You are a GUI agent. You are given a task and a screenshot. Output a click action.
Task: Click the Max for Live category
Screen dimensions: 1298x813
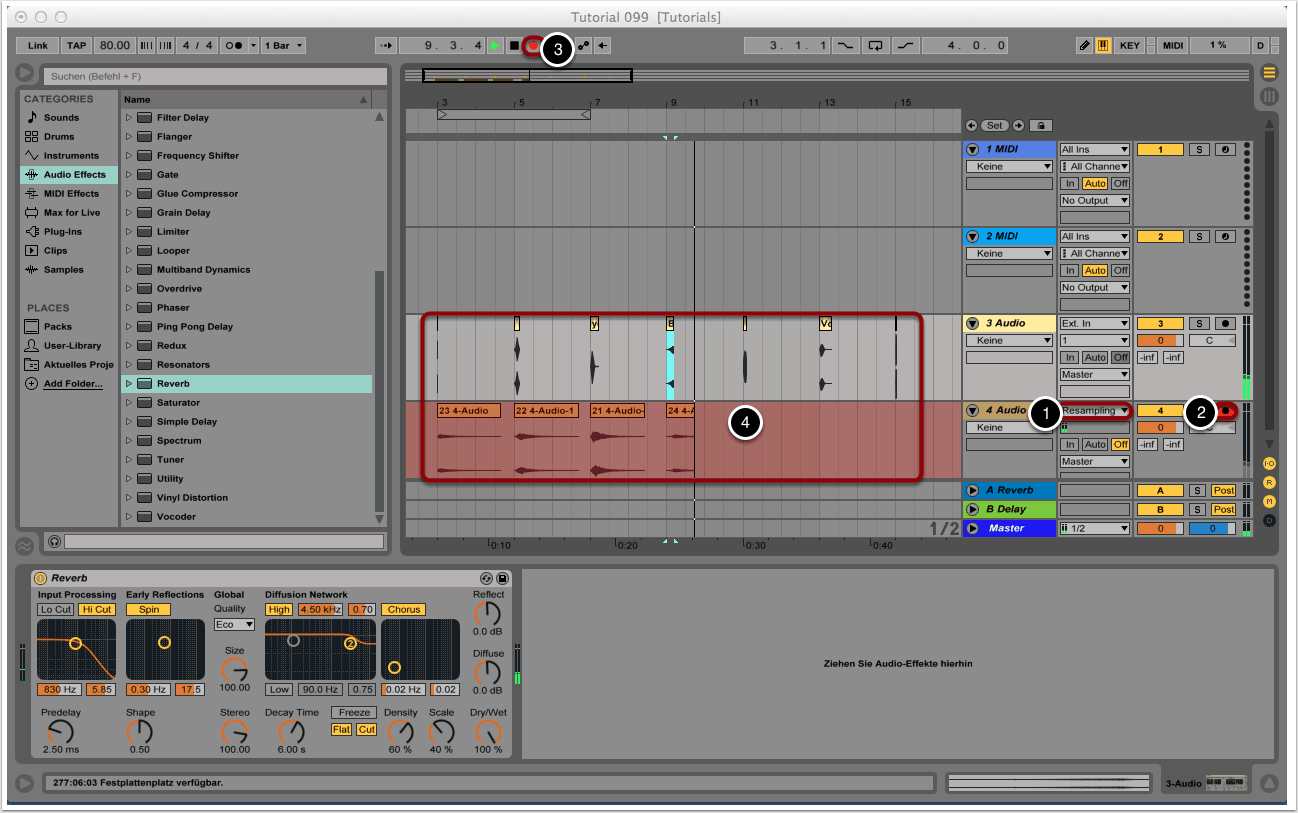pyautogui.click(x=71, y=213)
